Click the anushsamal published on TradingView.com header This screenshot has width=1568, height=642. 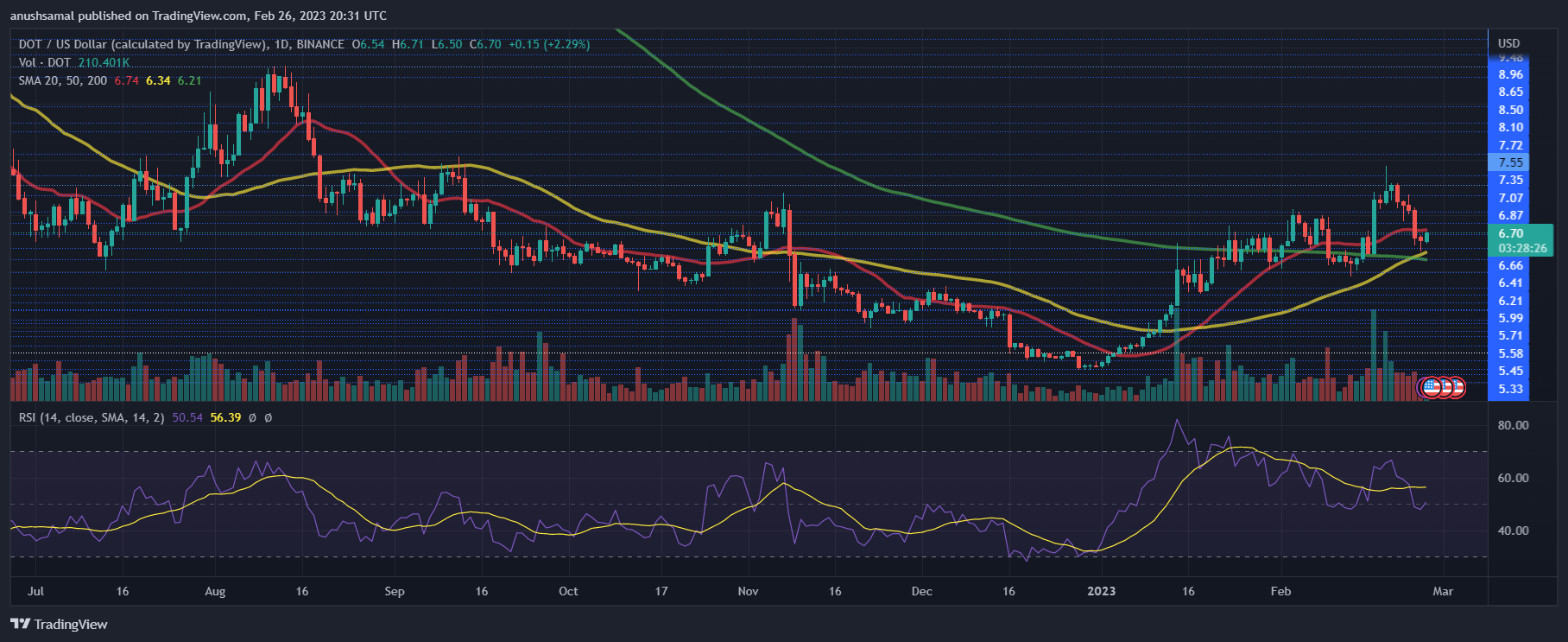click(199, 16)
